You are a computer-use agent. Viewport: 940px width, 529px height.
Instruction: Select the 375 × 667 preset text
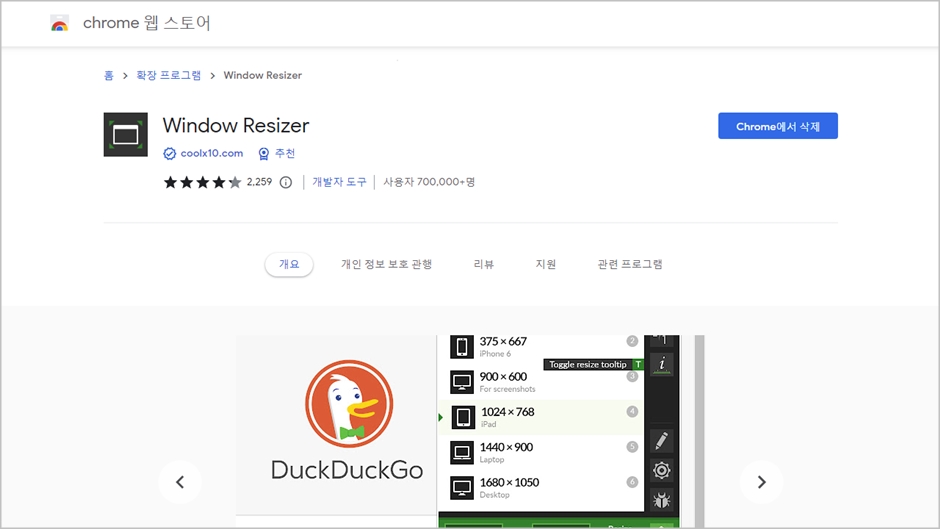(x=503, y=342)
